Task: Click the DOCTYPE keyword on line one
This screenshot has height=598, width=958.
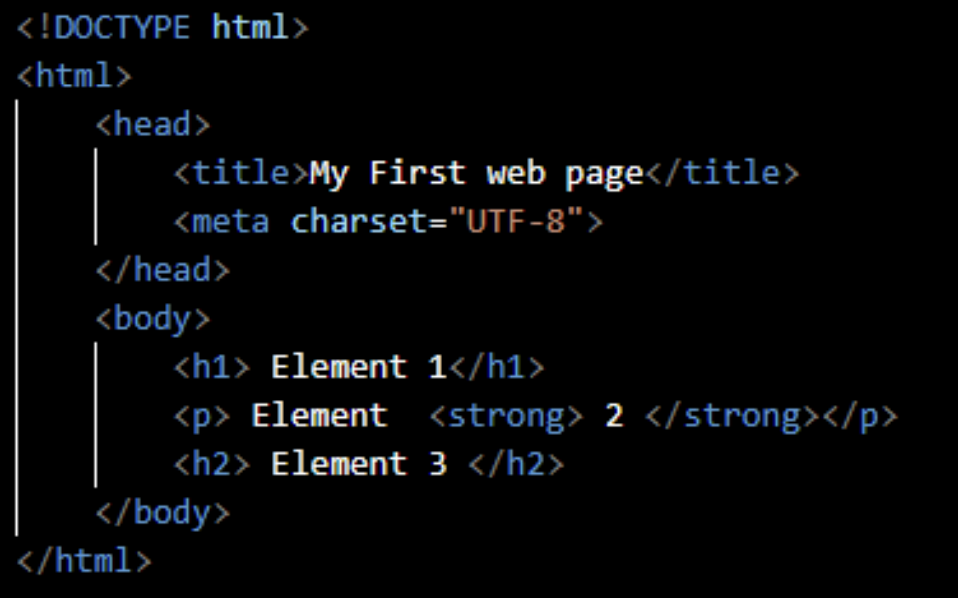Action: (x=122, y=27)
